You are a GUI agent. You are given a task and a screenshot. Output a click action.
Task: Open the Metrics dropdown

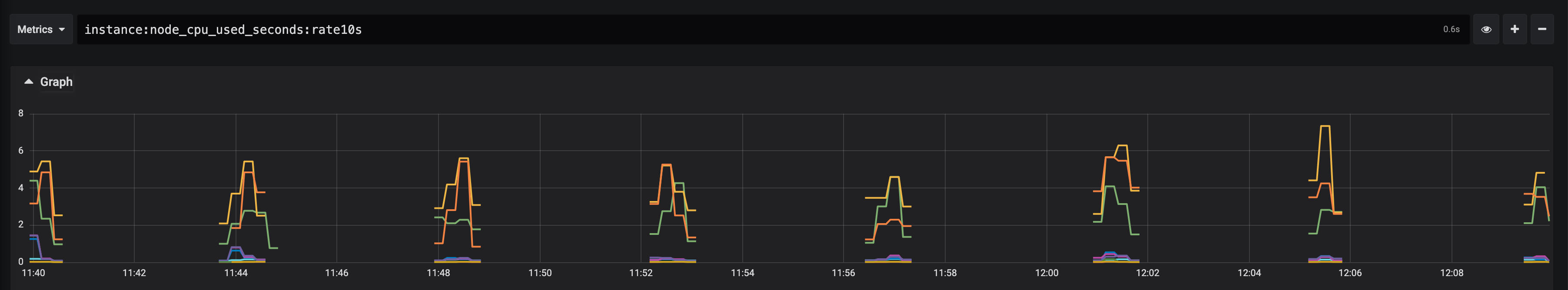[x=41, y=29]
